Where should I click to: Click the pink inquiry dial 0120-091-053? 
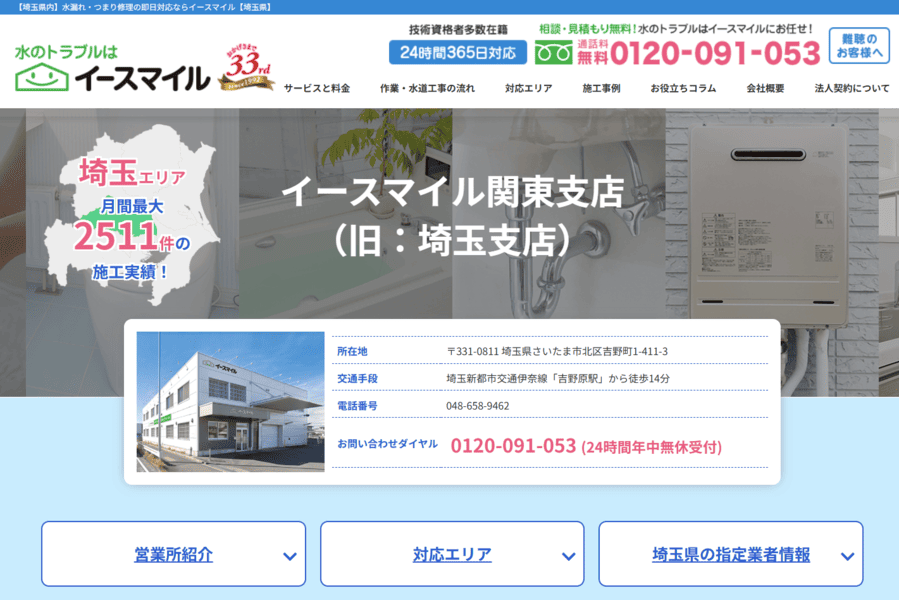(x=513, y=446)
